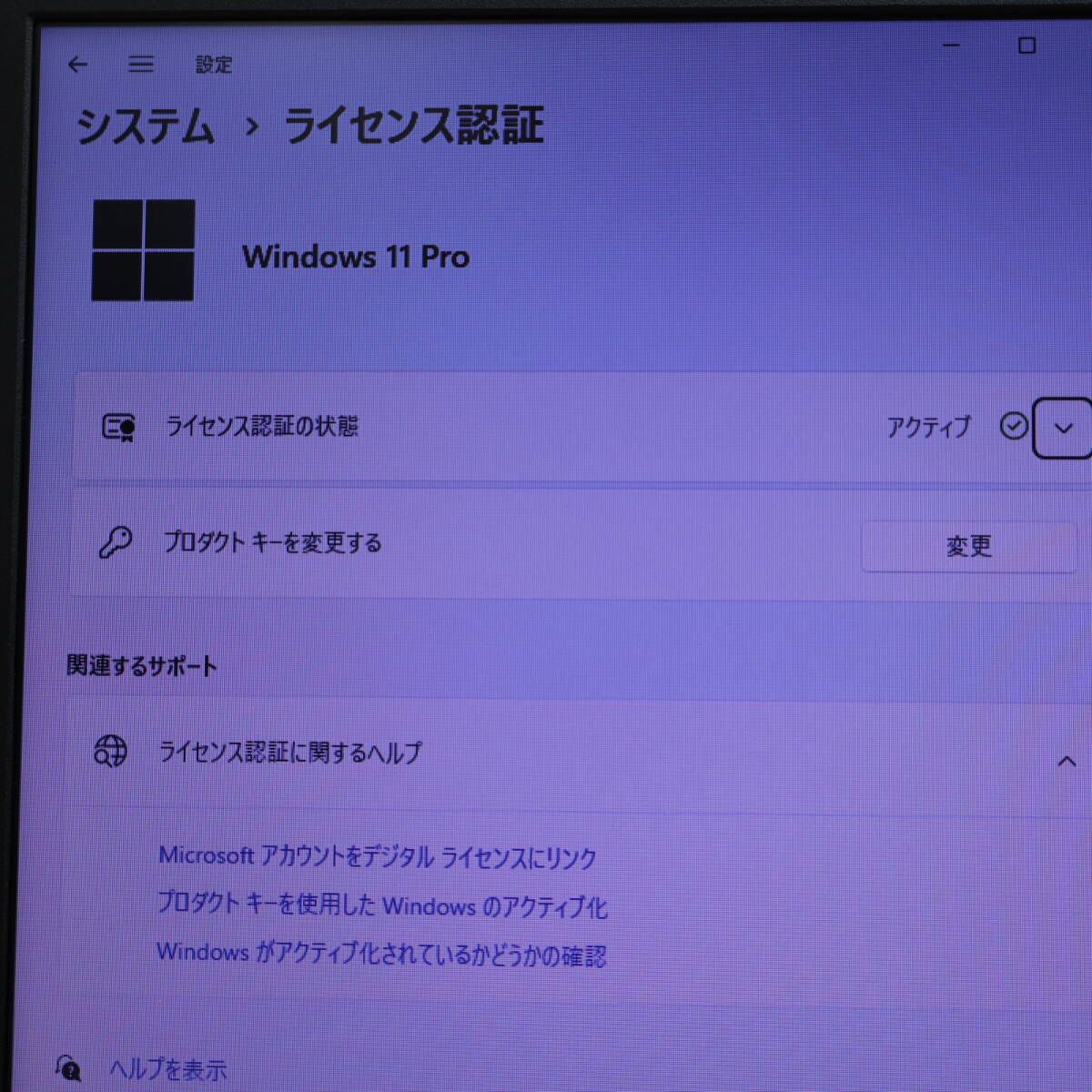Click the アクティブ status text
Viewport: 1092px width, 1092px height.
pyautogui.click(x=929, y=426)
